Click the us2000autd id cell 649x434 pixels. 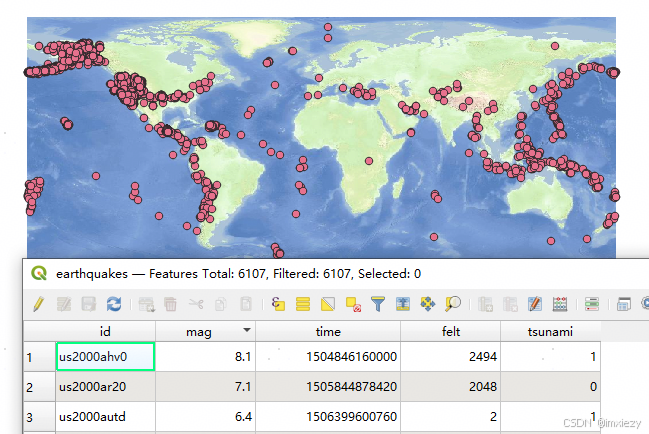pyautogui.click(x=105, y=417)
